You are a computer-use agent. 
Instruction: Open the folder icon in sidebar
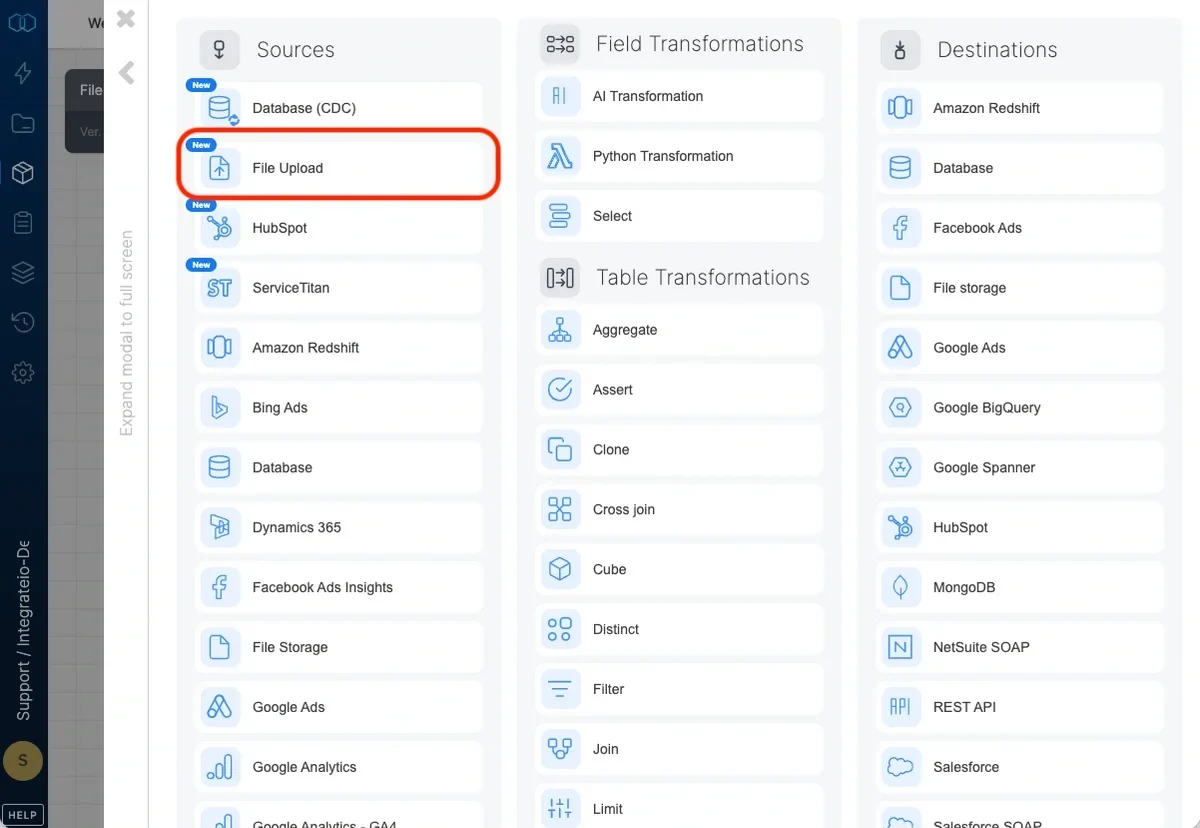[x=22, y=124]
